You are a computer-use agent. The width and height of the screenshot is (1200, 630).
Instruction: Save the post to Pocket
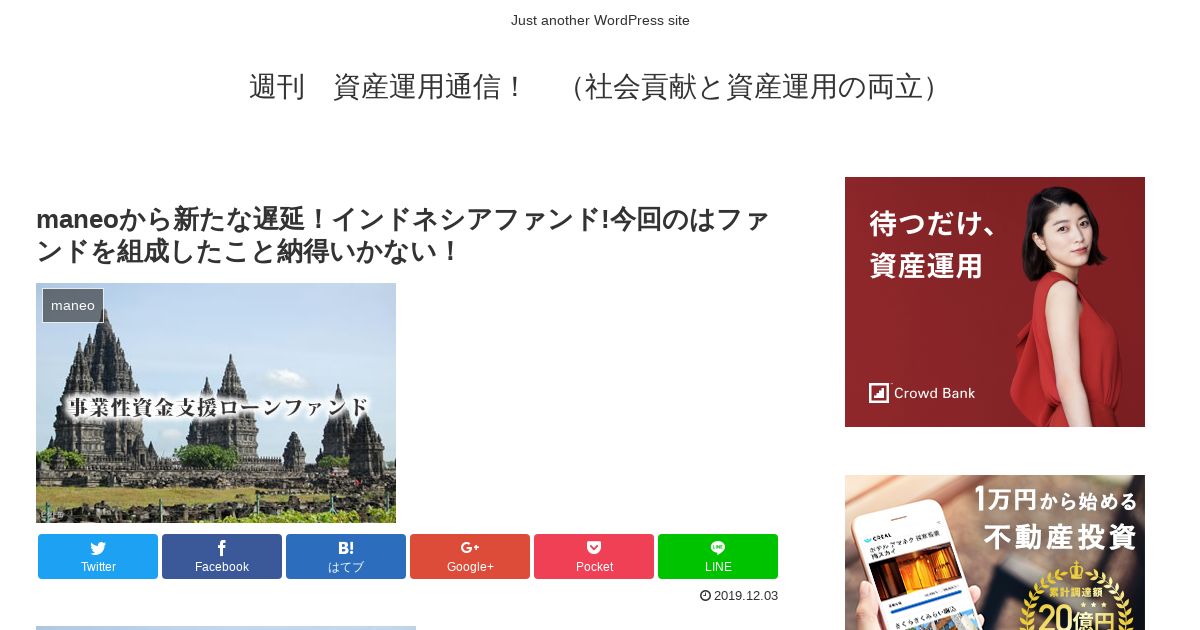[594, 556]
